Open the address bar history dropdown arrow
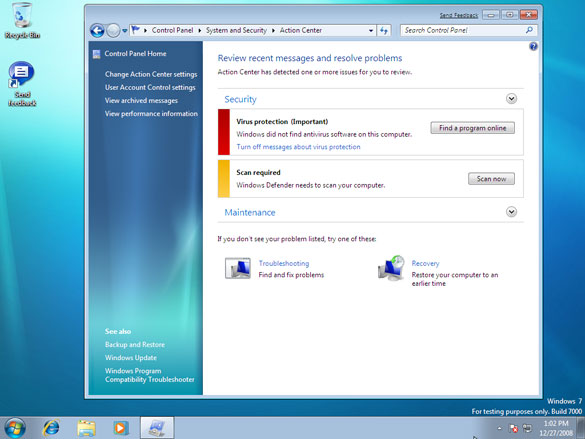585x439 pixels. (370, 31)
